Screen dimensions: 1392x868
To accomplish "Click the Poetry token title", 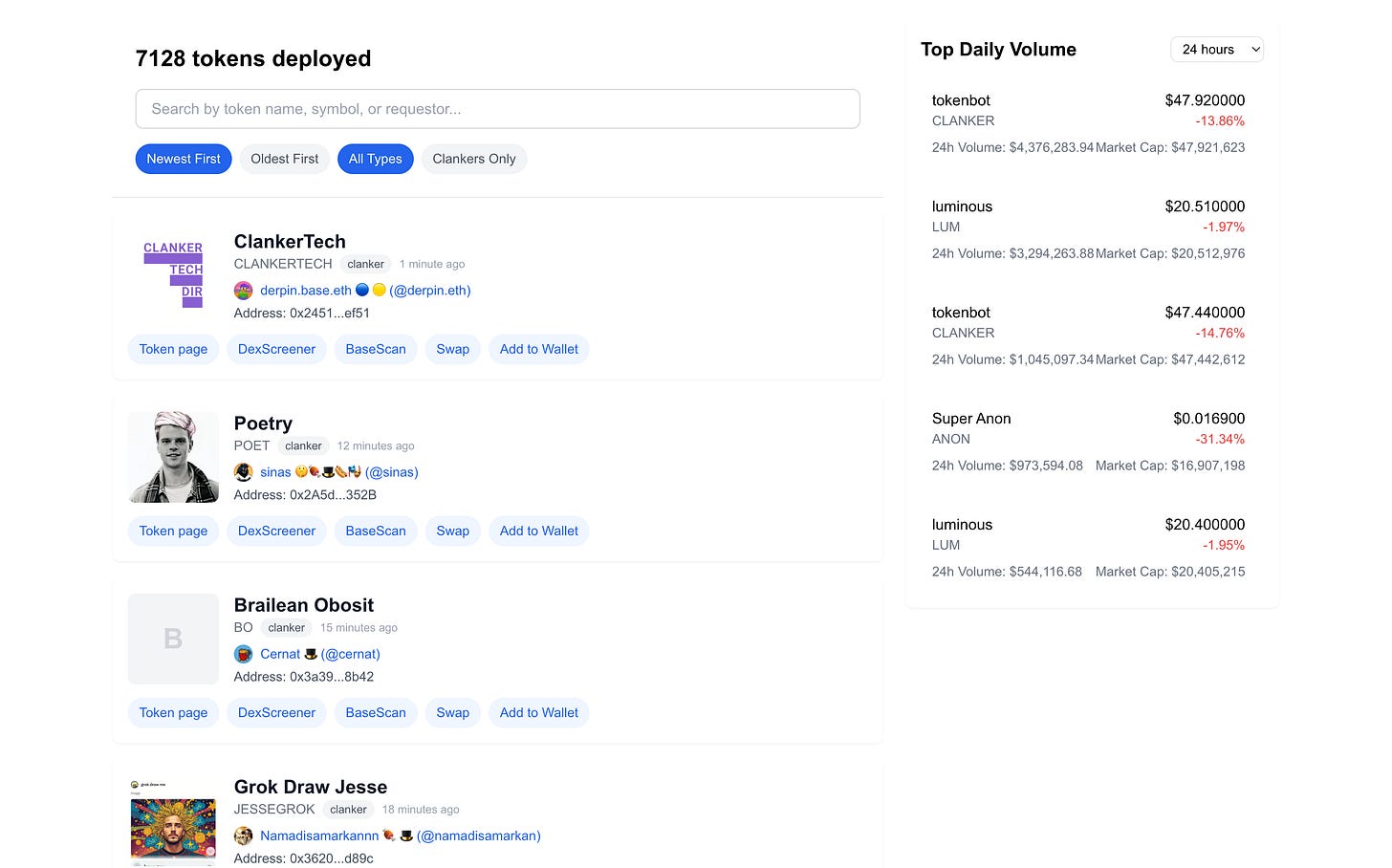I will (263, 423).
